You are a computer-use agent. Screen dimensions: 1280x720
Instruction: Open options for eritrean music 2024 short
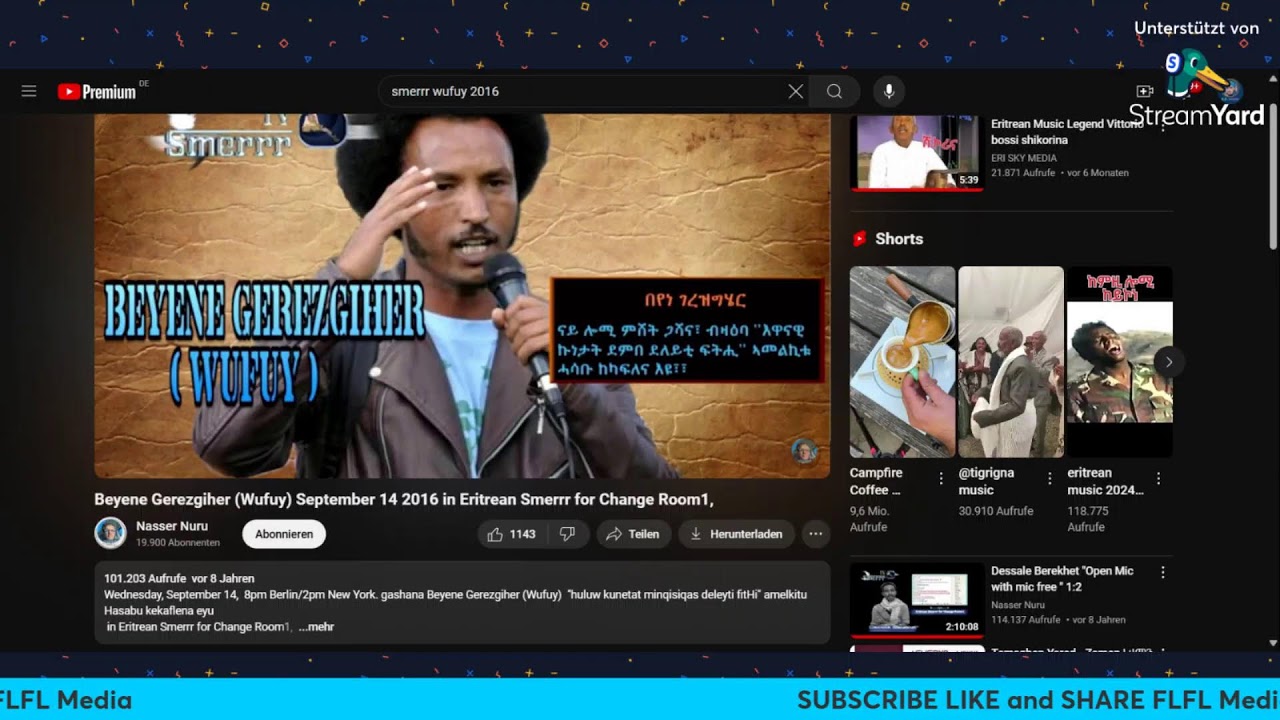click(1159, 479)
